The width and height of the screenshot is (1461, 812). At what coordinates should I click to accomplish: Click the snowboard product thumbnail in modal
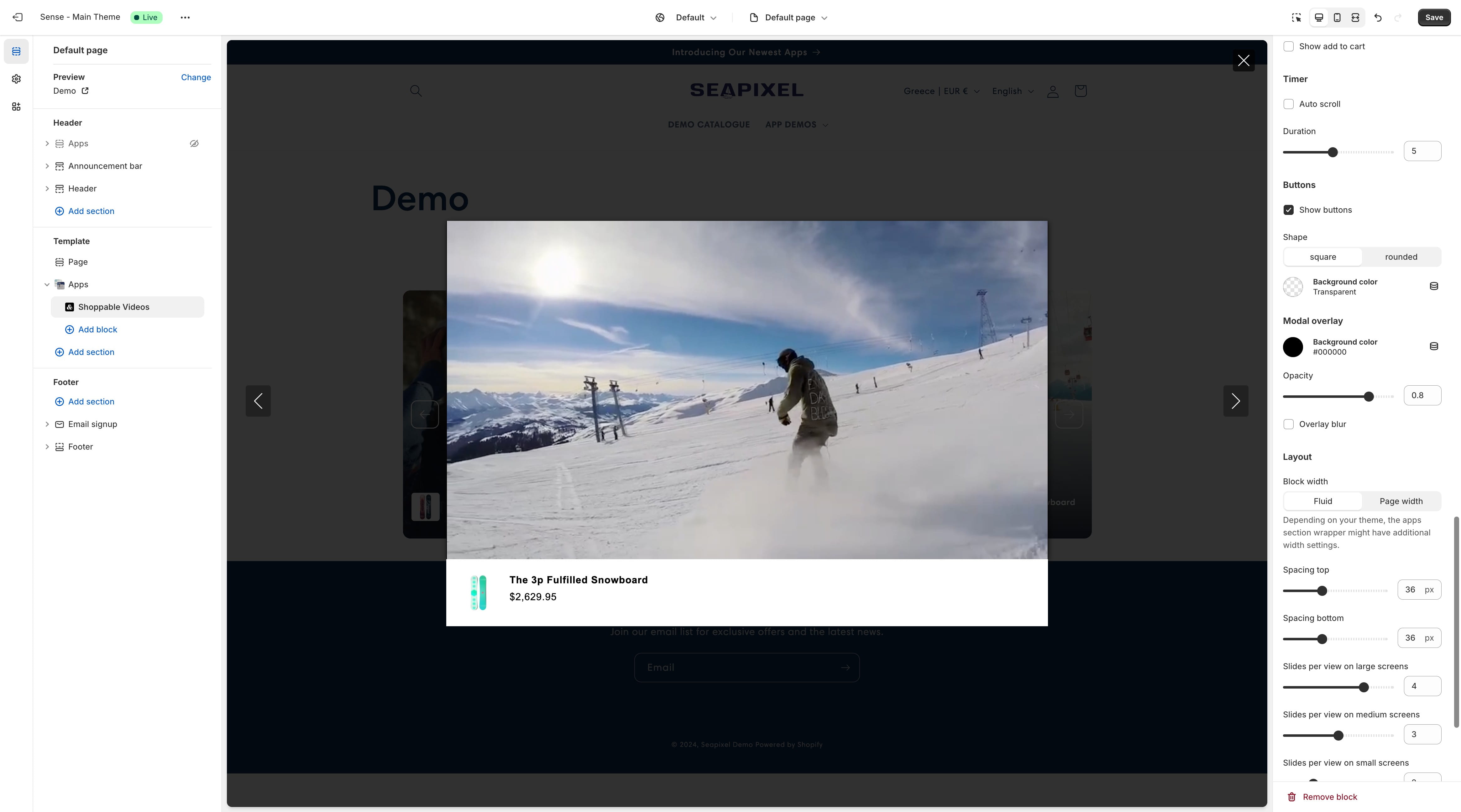click(478, 593)
